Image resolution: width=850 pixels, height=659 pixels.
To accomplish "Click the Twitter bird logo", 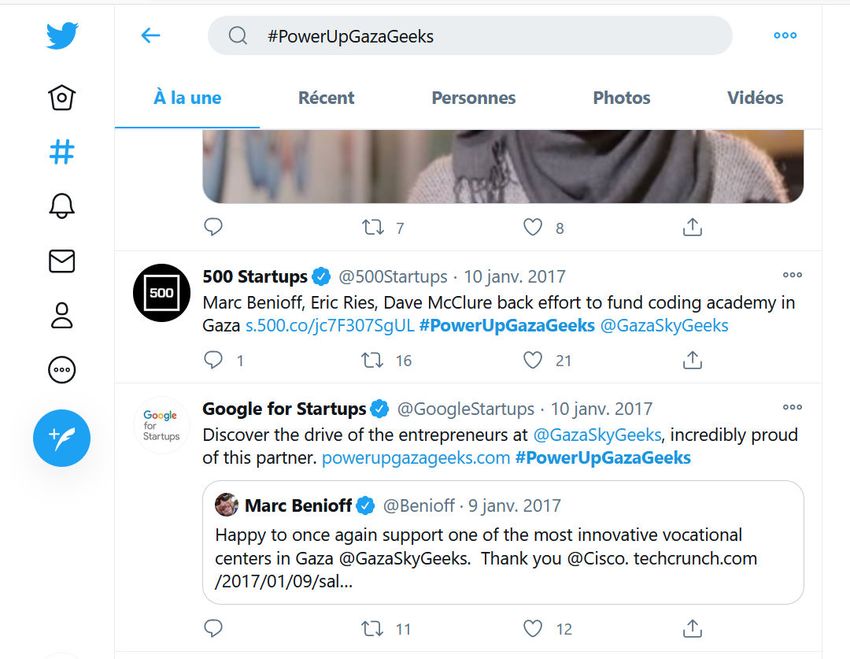I will tap(61, 37).
